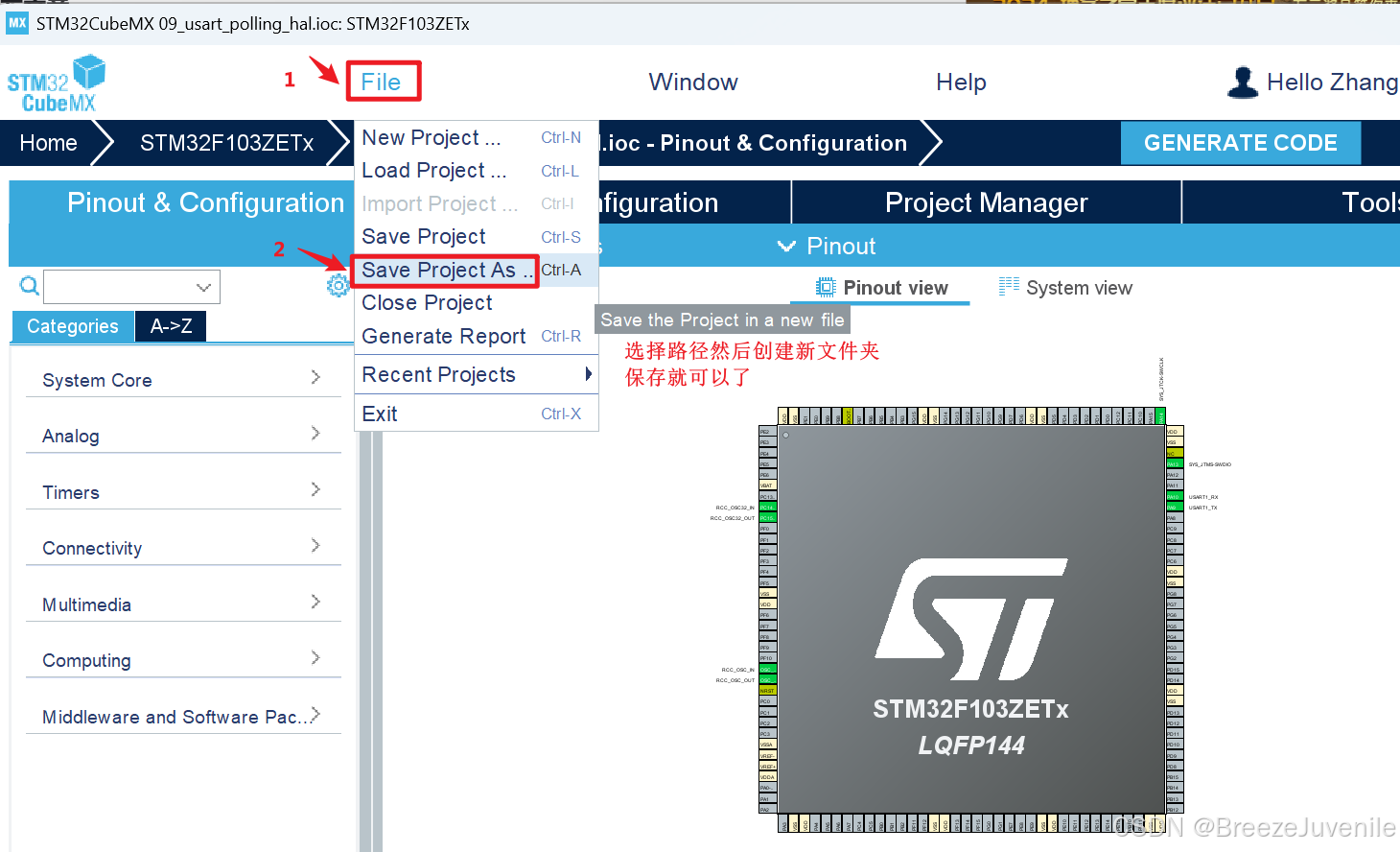This screenshot has width=1400, height=852.
Task: Select Save Project As menu entry
Action: [x=476, y=271]
